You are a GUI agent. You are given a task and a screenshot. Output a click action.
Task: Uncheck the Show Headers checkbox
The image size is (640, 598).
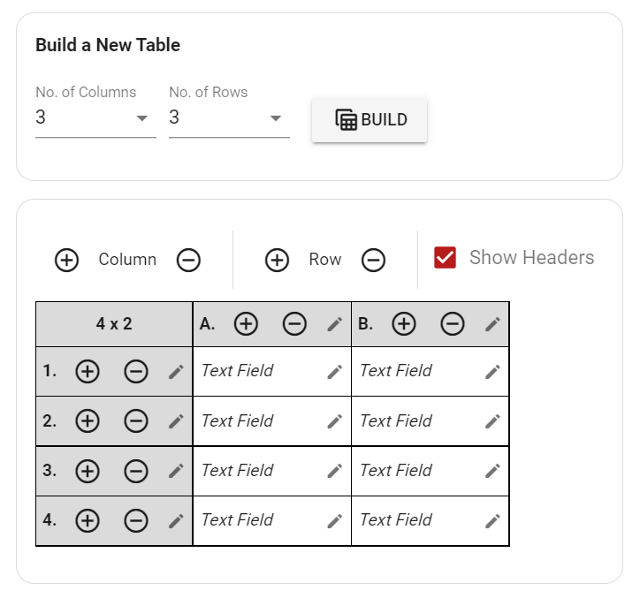[x=445, y=258]
